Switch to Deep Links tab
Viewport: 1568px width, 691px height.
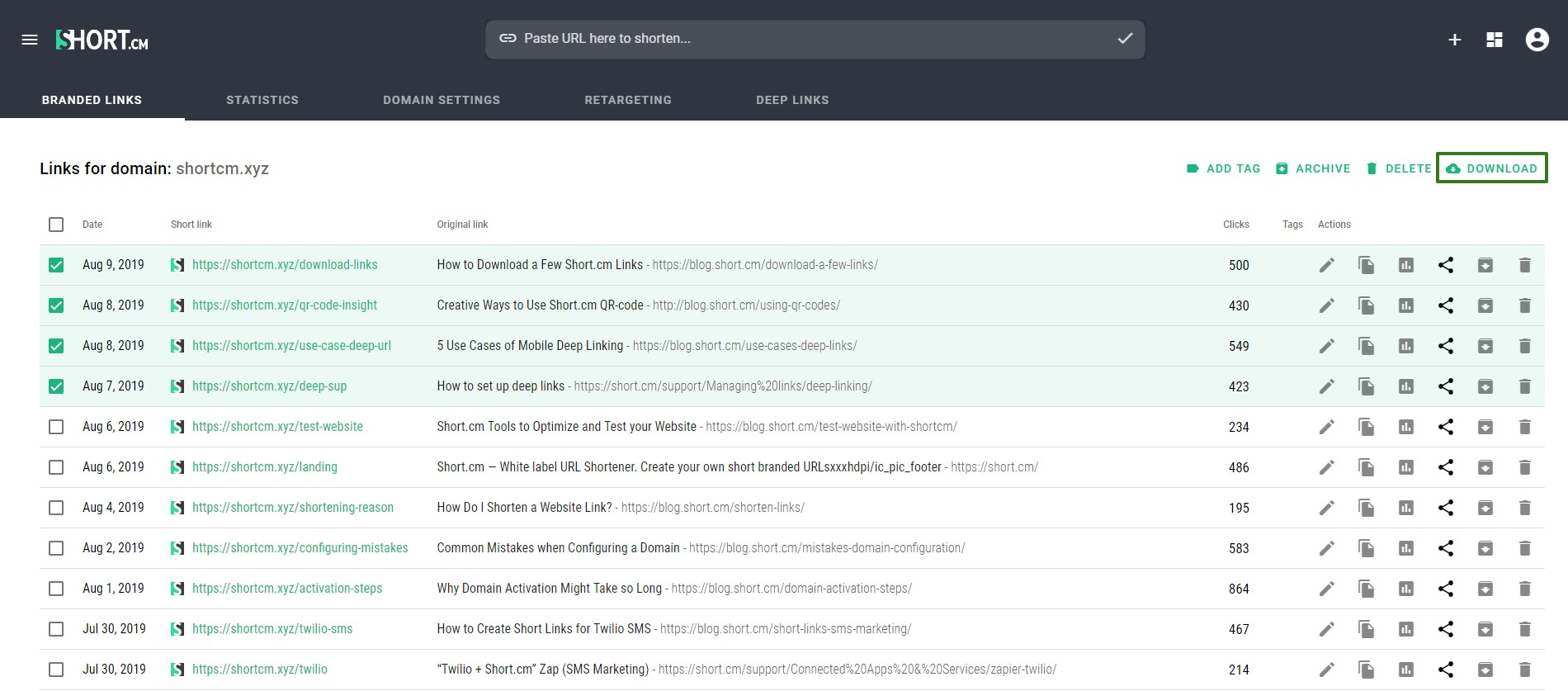pos(792,100)
